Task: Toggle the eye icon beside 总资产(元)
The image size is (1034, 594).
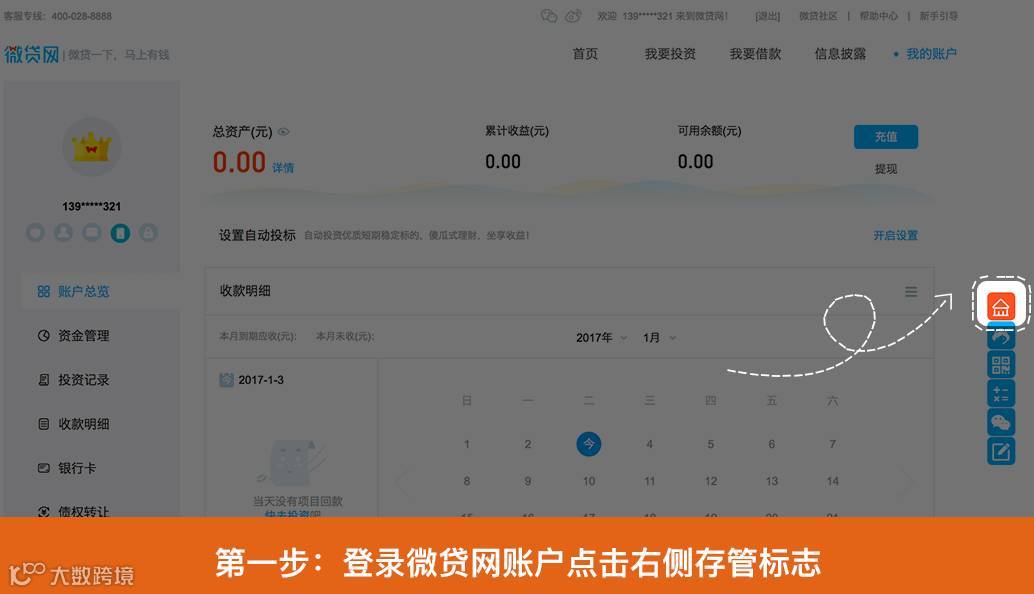Action: [284, 132]
